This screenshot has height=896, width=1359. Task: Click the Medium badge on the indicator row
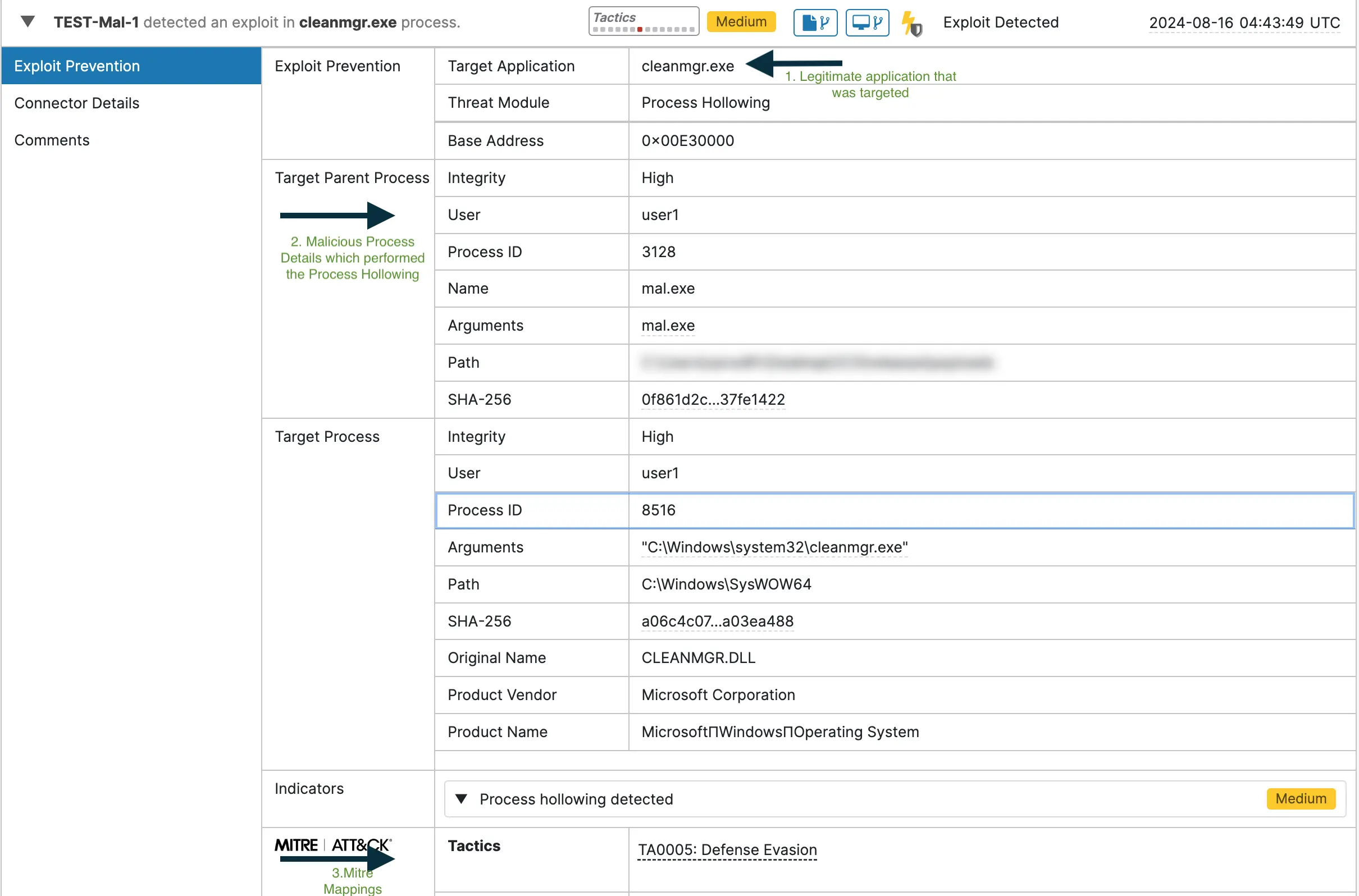(1300, 798)
